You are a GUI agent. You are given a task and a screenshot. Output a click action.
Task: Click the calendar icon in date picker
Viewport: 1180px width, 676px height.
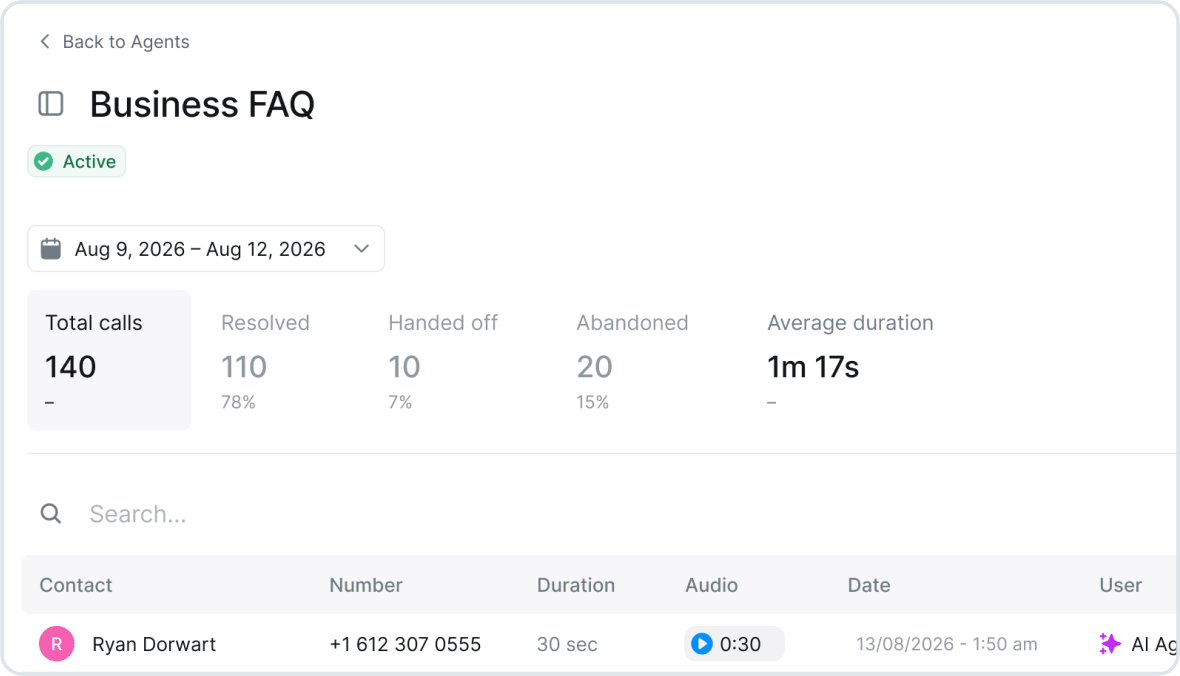pos(50,248)
